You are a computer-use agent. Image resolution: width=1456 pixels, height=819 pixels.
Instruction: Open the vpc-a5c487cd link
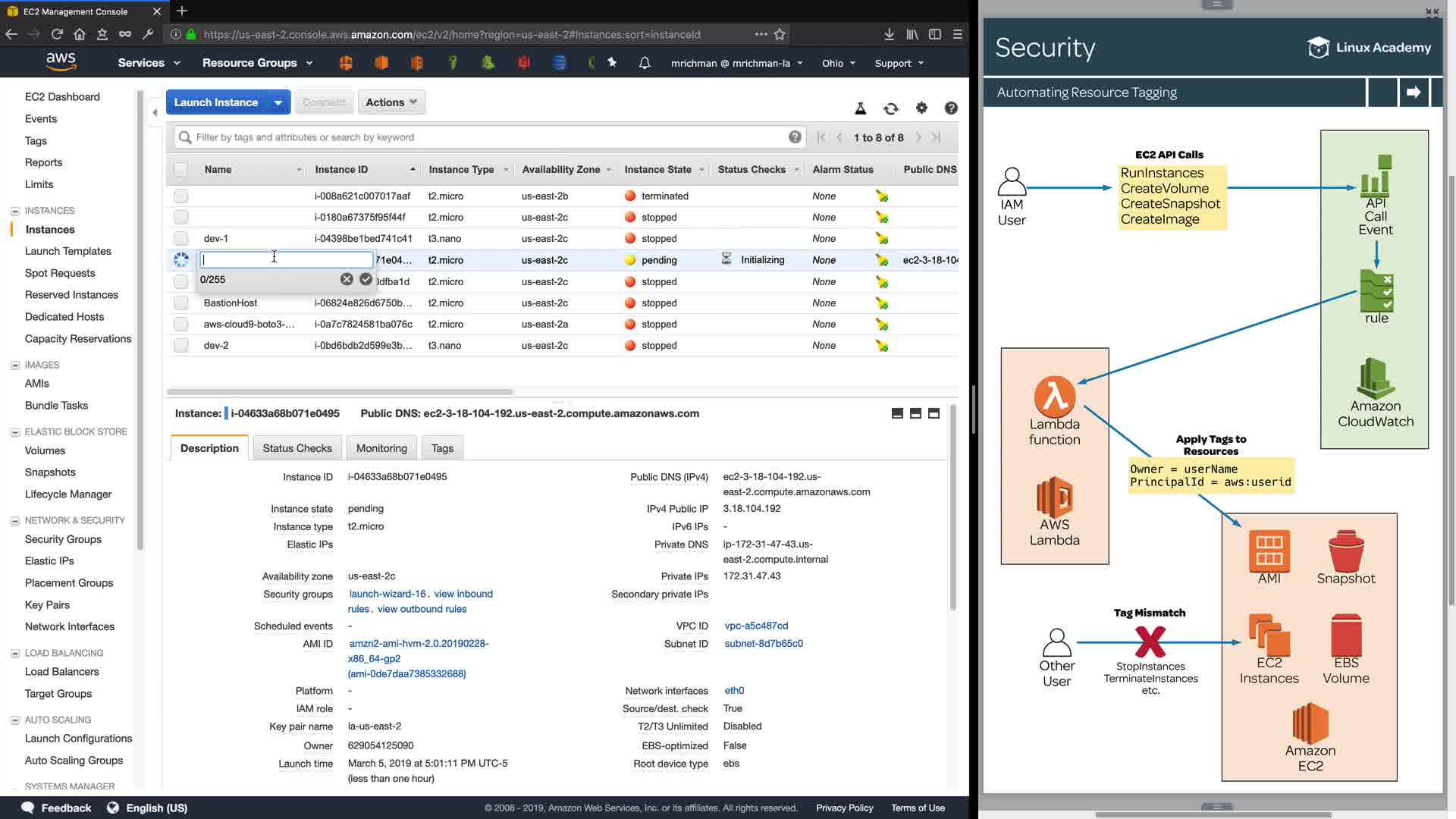756,626
